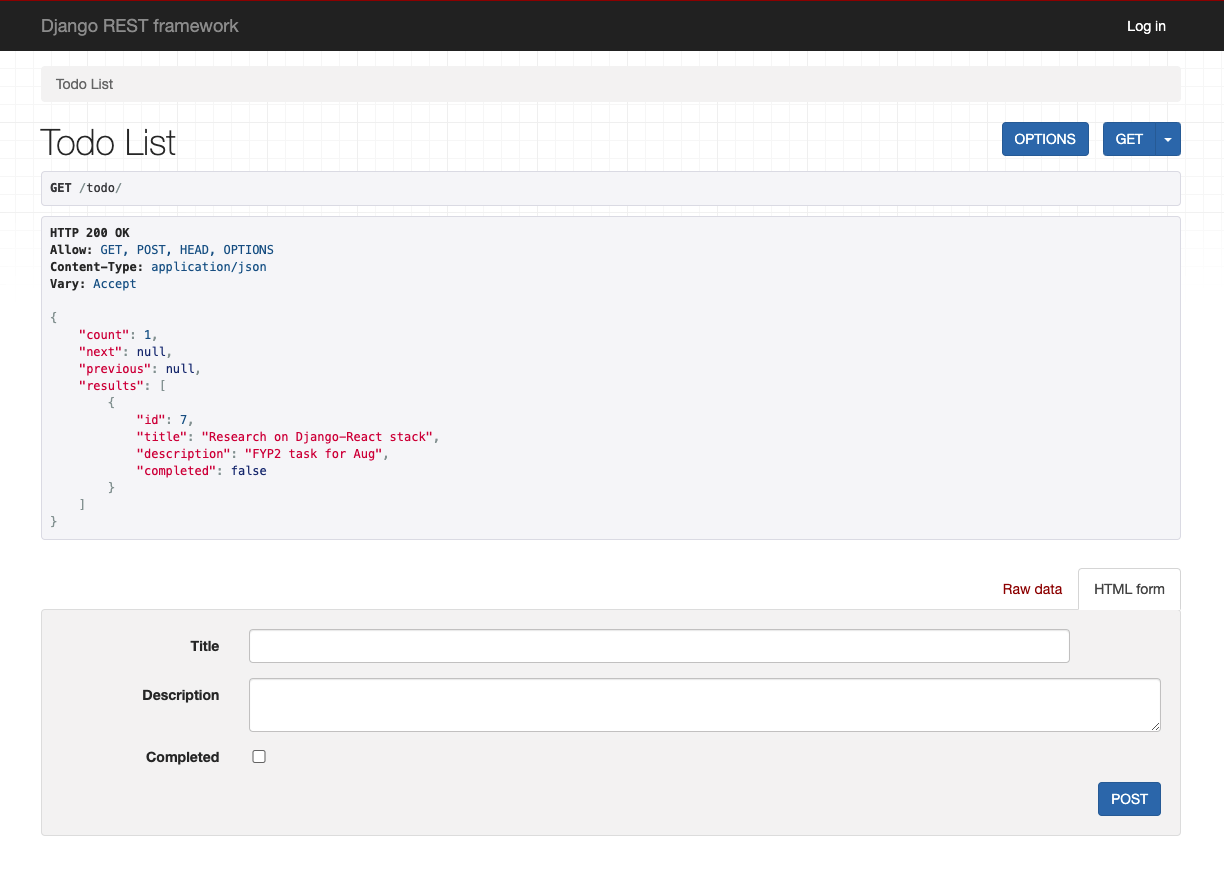Click the "Vary: Accept" header line
1224x892 pixels.
click(x=93, y=284)
